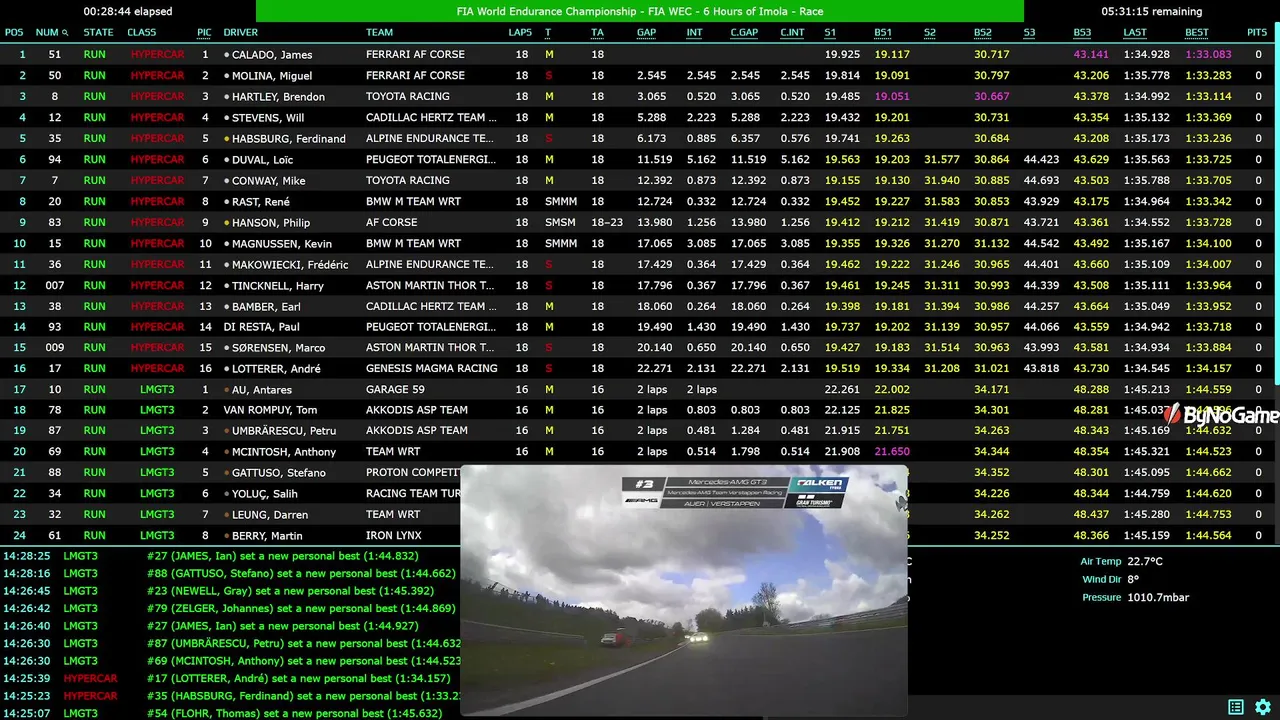Click the PITS column header
The image size is (1280, 720).
[1257, 33]
